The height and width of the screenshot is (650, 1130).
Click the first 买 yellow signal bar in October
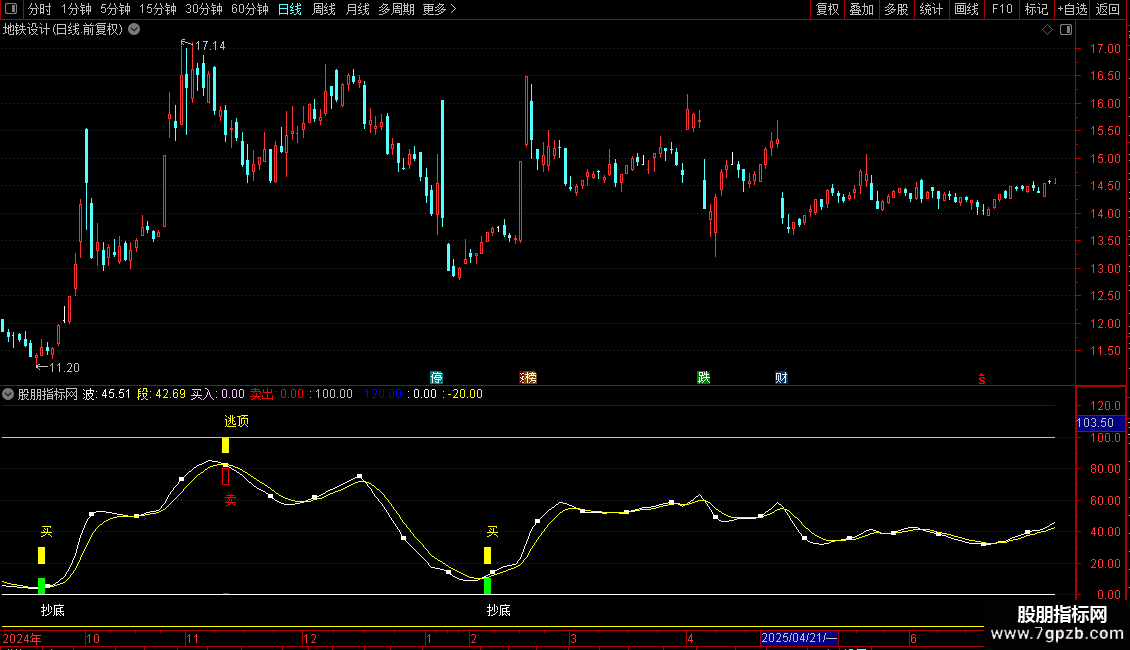tap(42, 555)
